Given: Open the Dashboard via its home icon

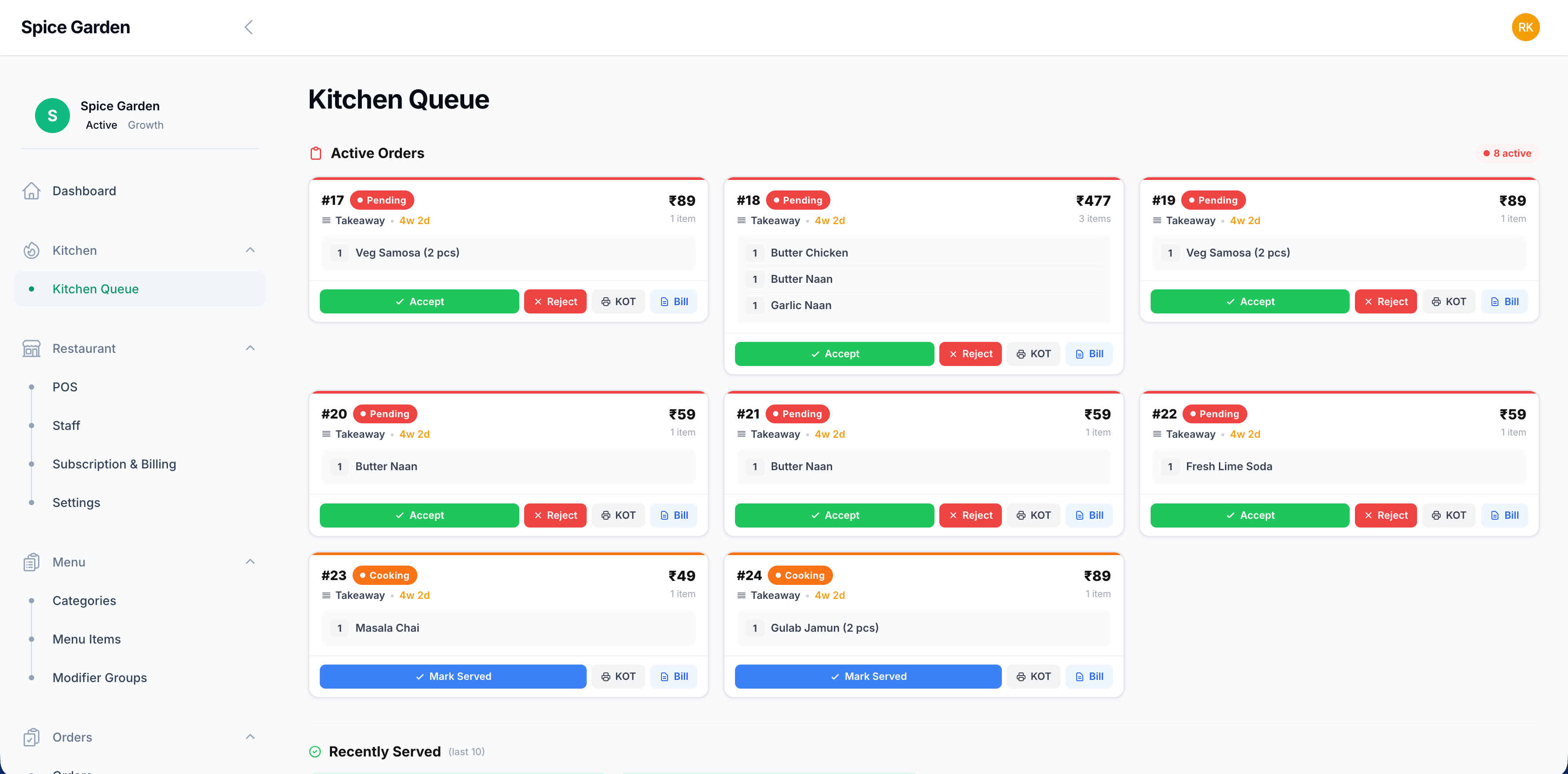Looking at the screenshot, I should 31,190.
